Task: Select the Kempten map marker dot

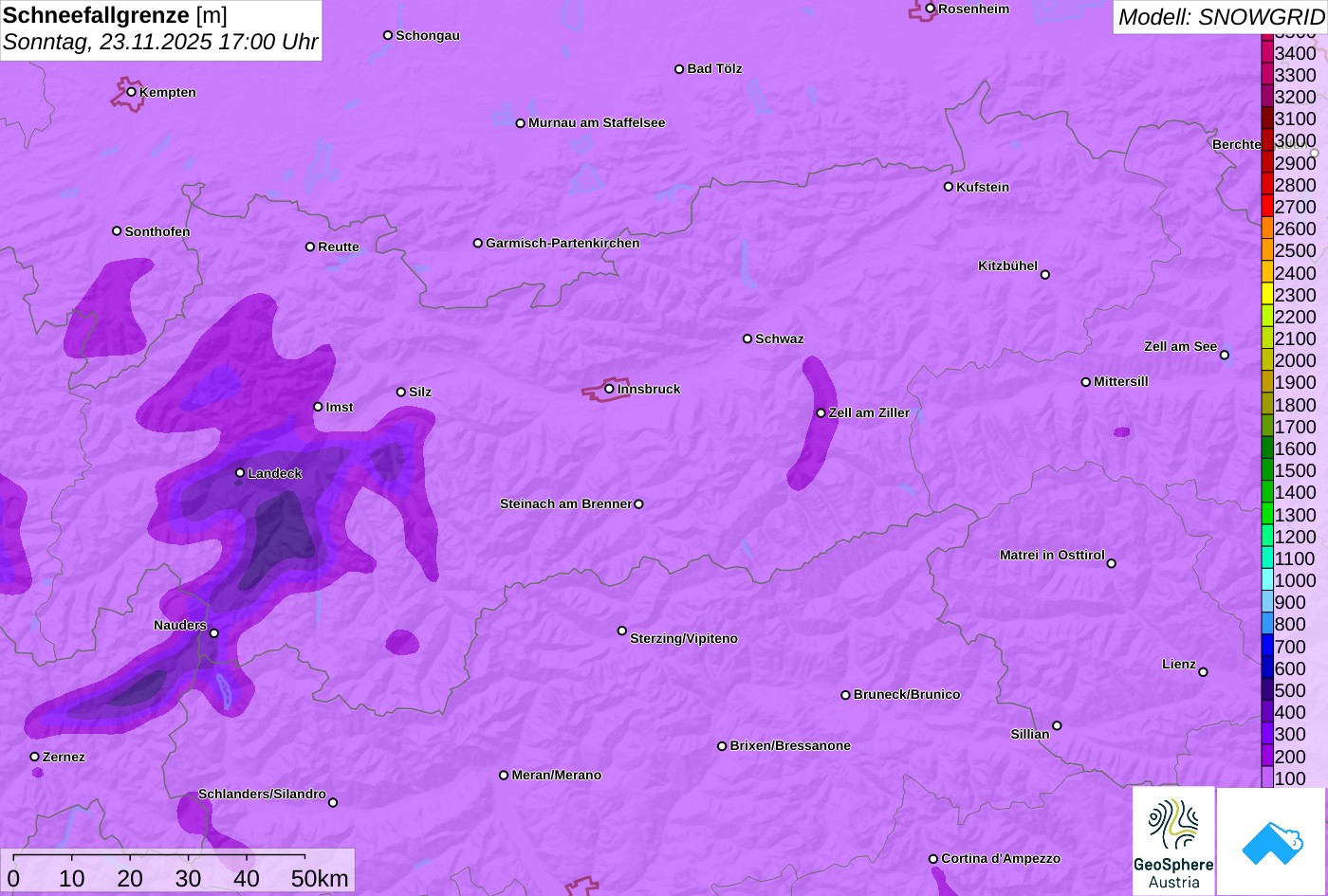Action: [x=132, y=92]
